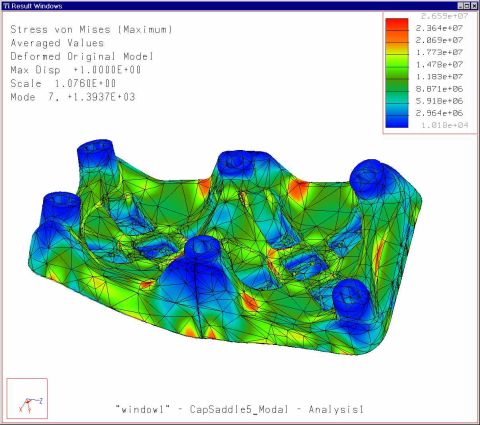Click the 'CapSaddle5_Modal' caption text
This screenshot has width=480, height=425.
(x=239, y=409)
